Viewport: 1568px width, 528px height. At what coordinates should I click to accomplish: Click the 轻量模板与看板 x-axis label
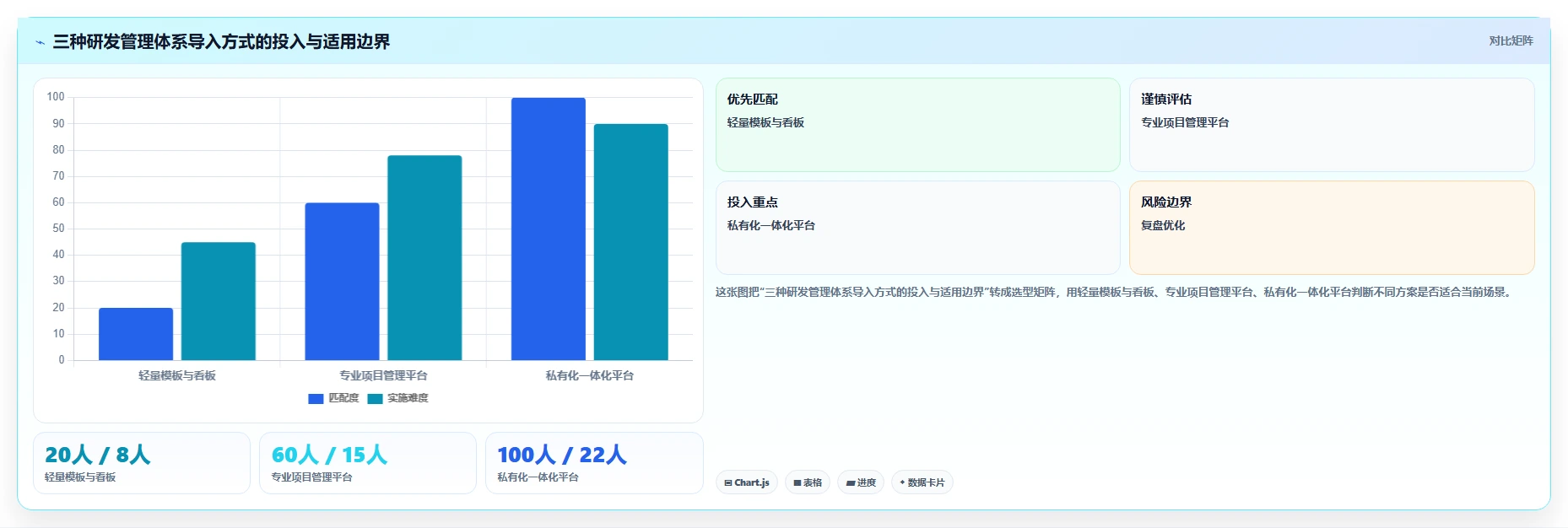tap(177, 375)
